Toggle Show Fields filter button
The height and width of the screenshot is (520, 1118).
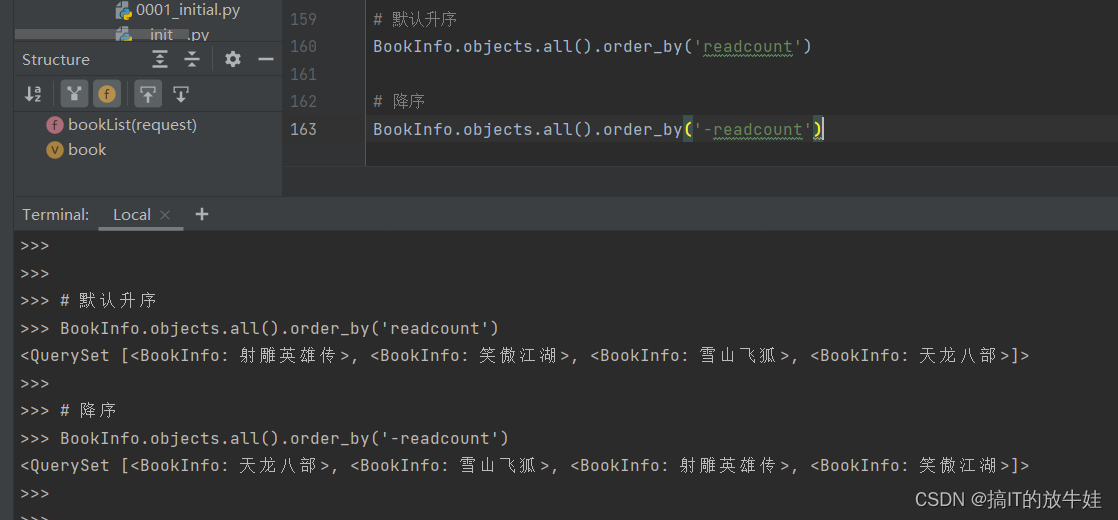[107, 93]
